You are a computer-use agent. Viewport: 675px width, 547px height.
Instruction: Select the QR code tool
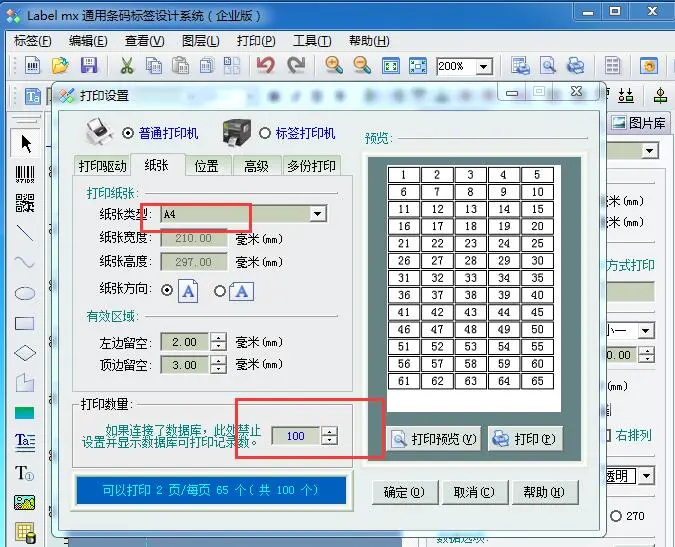coord(25,203)
